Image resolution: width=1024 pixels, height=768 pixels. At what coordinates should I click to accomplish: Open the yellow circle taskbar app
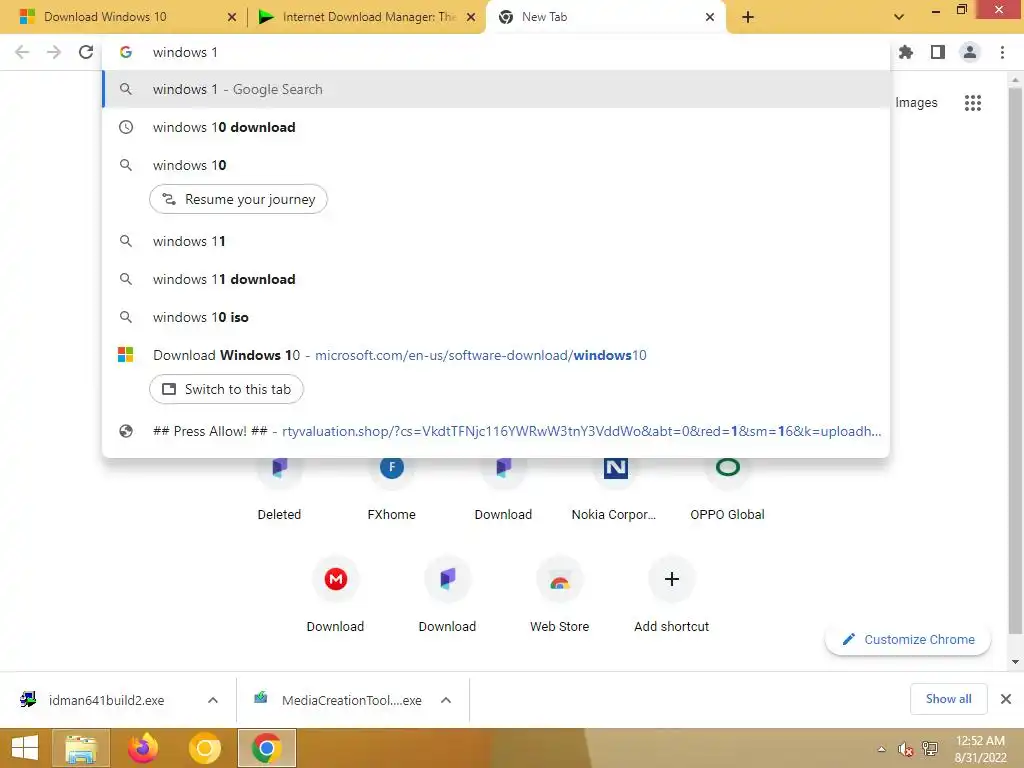coord(204,748)
